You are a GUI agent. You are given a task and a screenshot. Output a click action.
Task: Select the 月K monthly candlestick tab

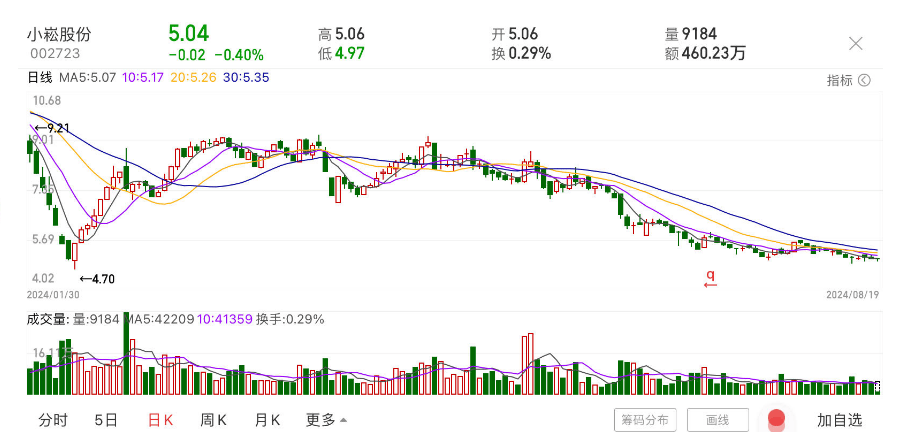coord(267,419)
